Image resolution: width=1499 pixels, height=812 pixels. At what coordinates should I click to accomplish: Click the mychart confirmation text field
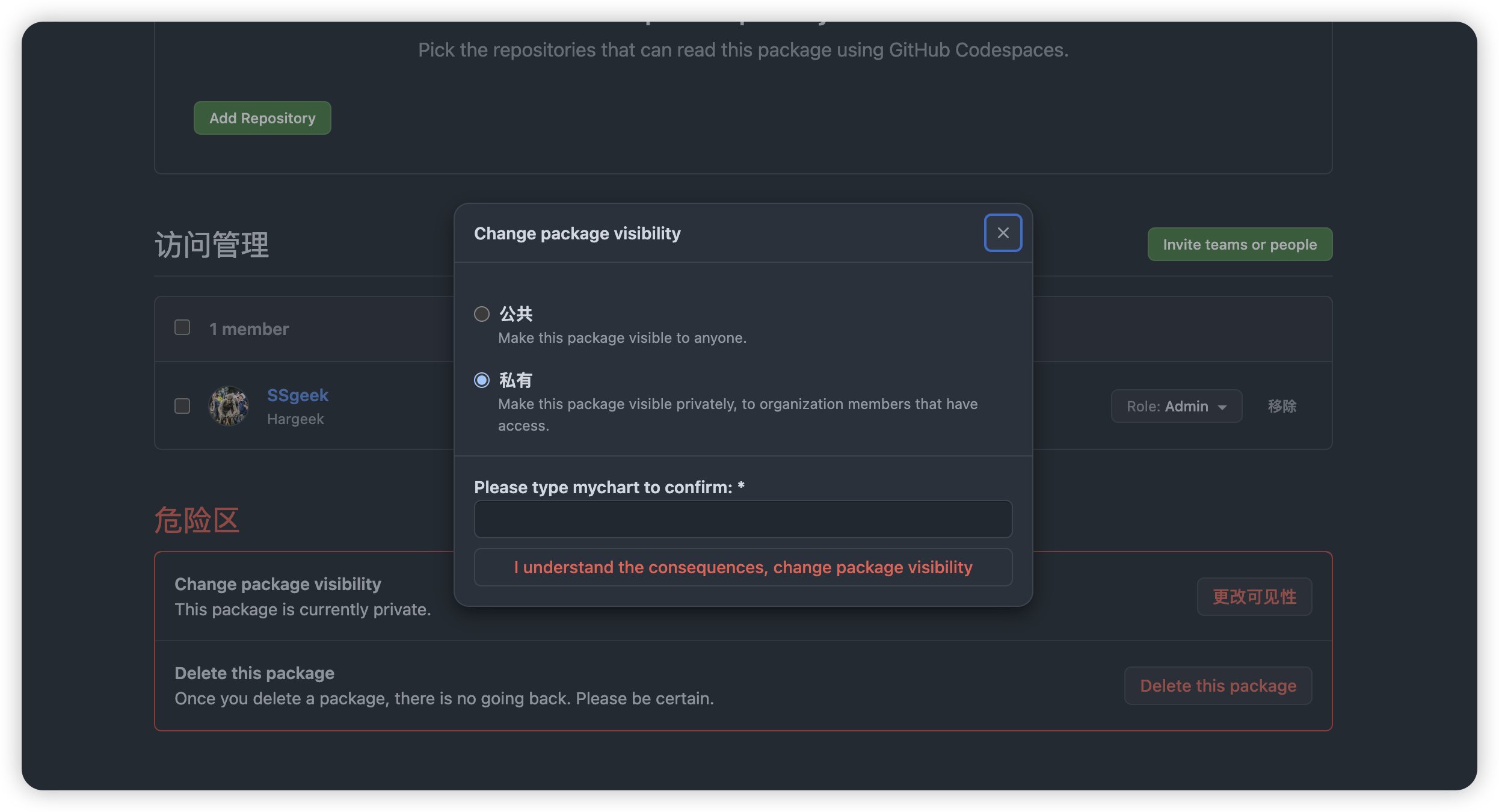click(x=743, y=519)
